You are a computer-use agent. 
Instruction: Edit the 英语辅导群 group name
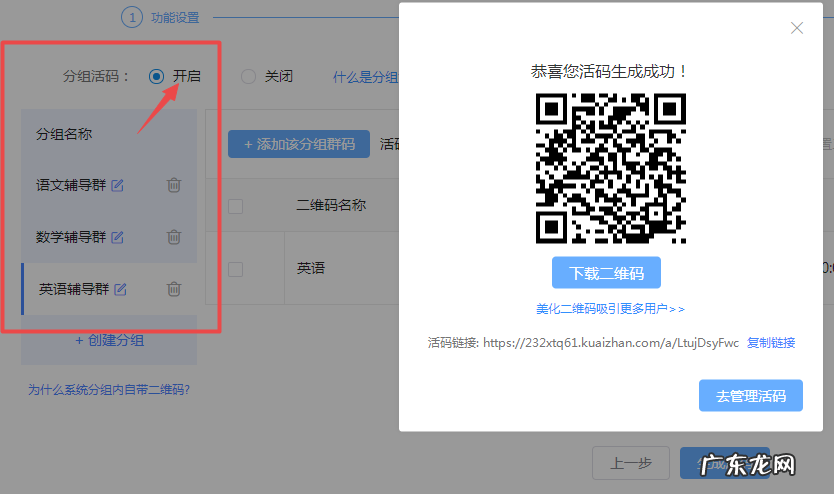120,289
